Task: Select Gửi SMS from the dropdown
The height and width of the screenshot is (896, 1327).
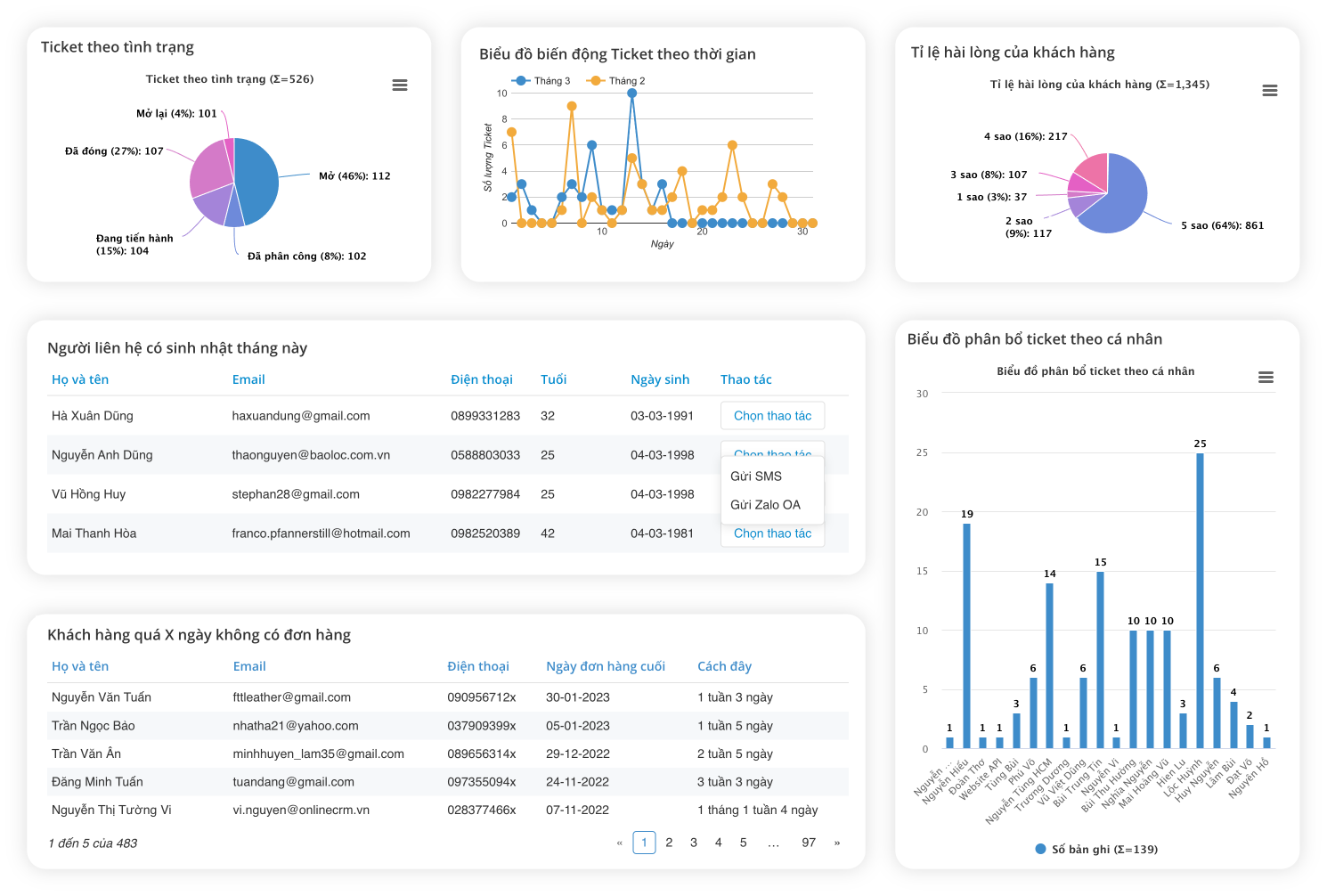Action: [x=756, y=477]
